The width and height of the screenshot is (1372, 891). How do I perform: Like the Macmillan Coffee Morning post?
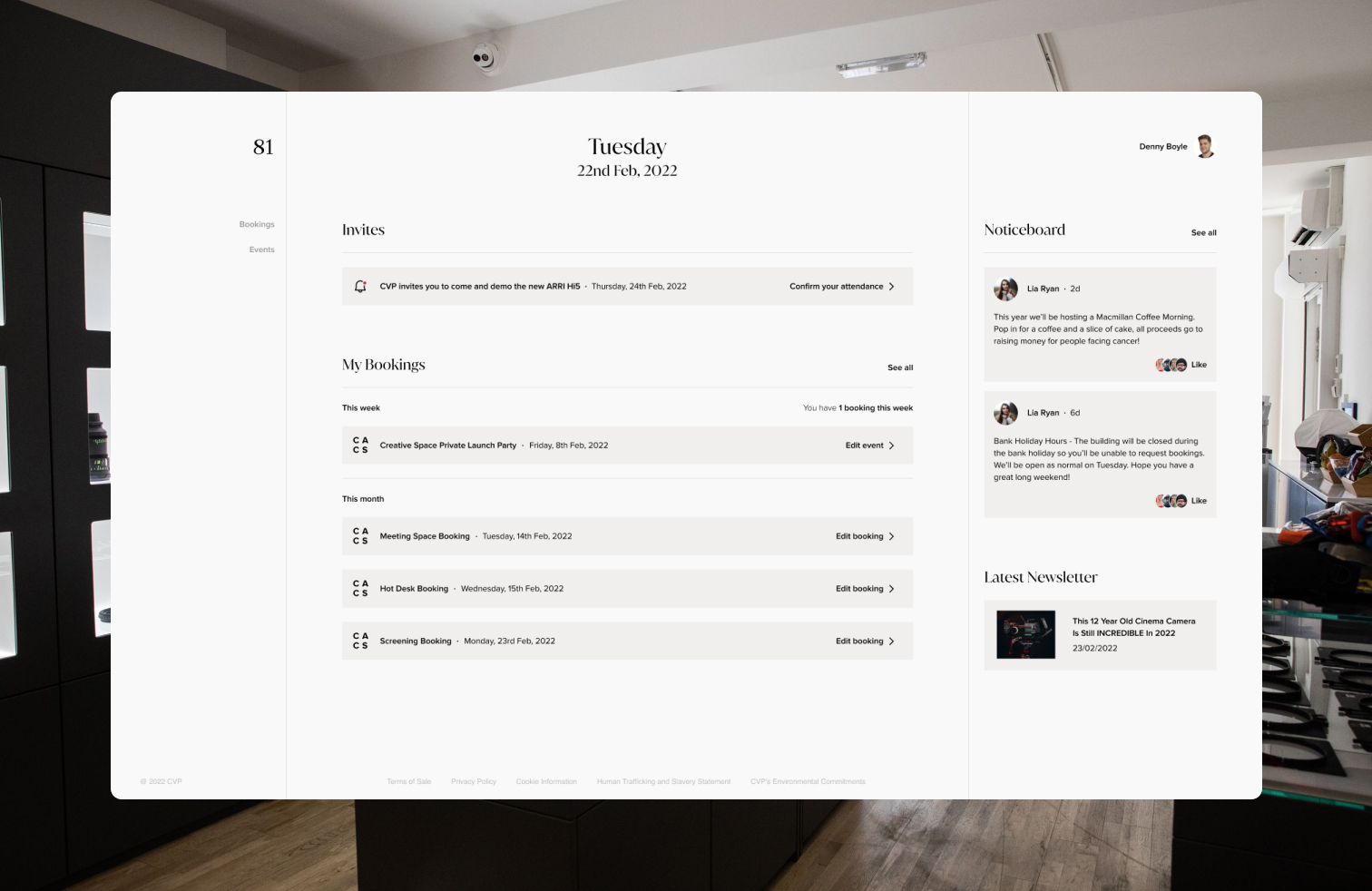[x=1199, y=365]
